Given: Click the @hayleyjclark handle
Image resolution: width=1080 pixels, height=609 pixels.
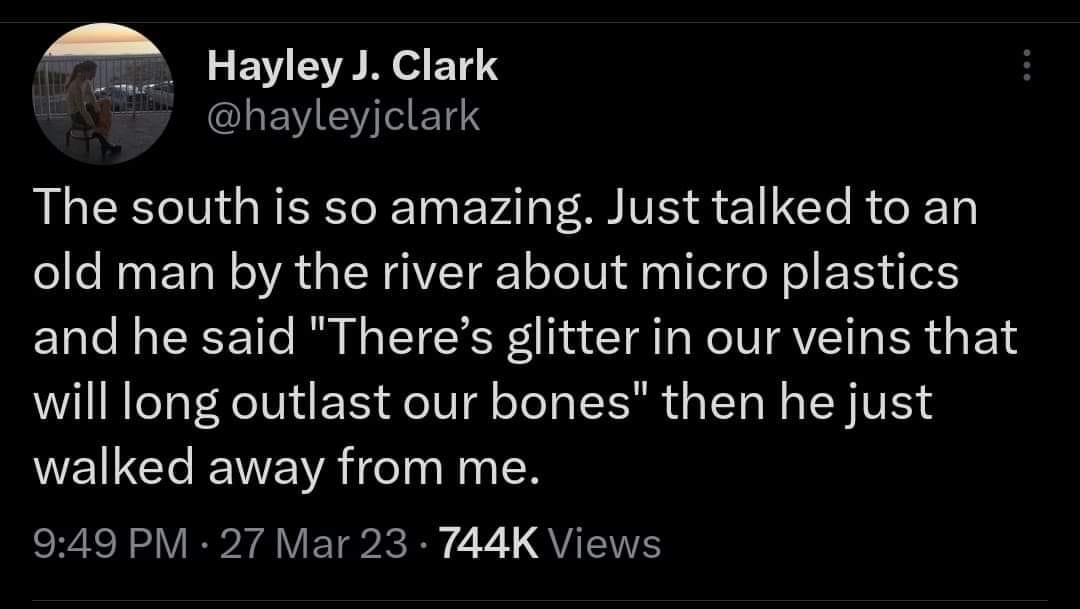Looking at the screenshot, I should click(343, 117).
